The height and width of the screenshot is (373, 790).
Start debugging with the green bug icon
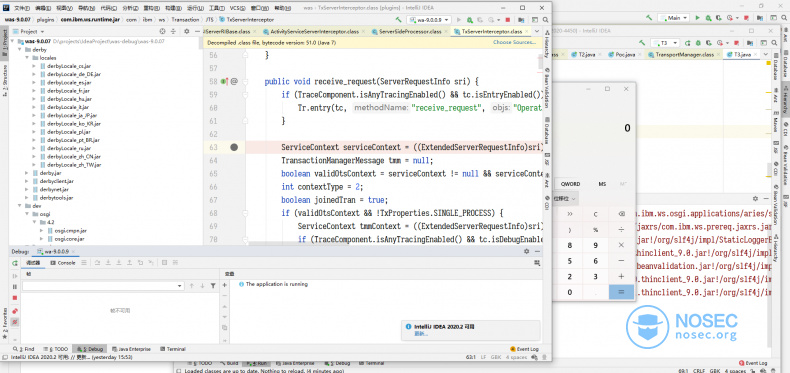coord(470,20)
